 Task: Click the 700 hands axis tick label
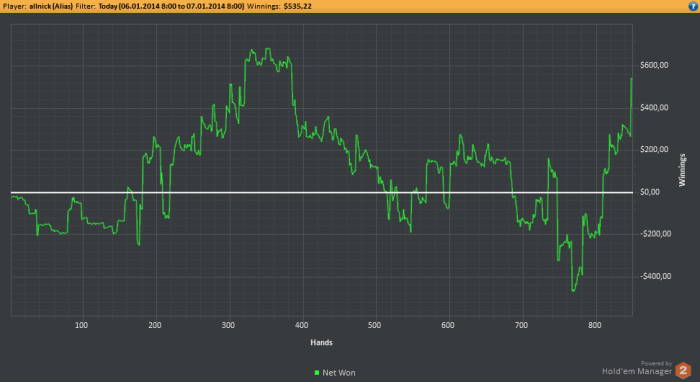[521, 325]
